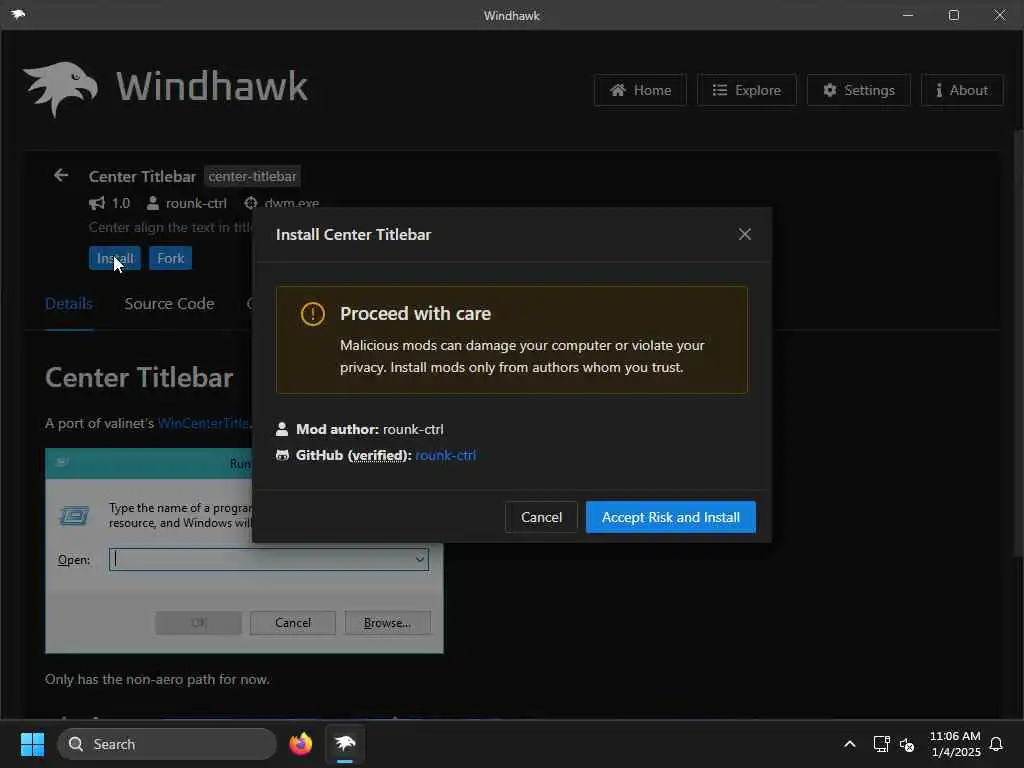
Task: Open the About page
Action: (x=962, y=90)
